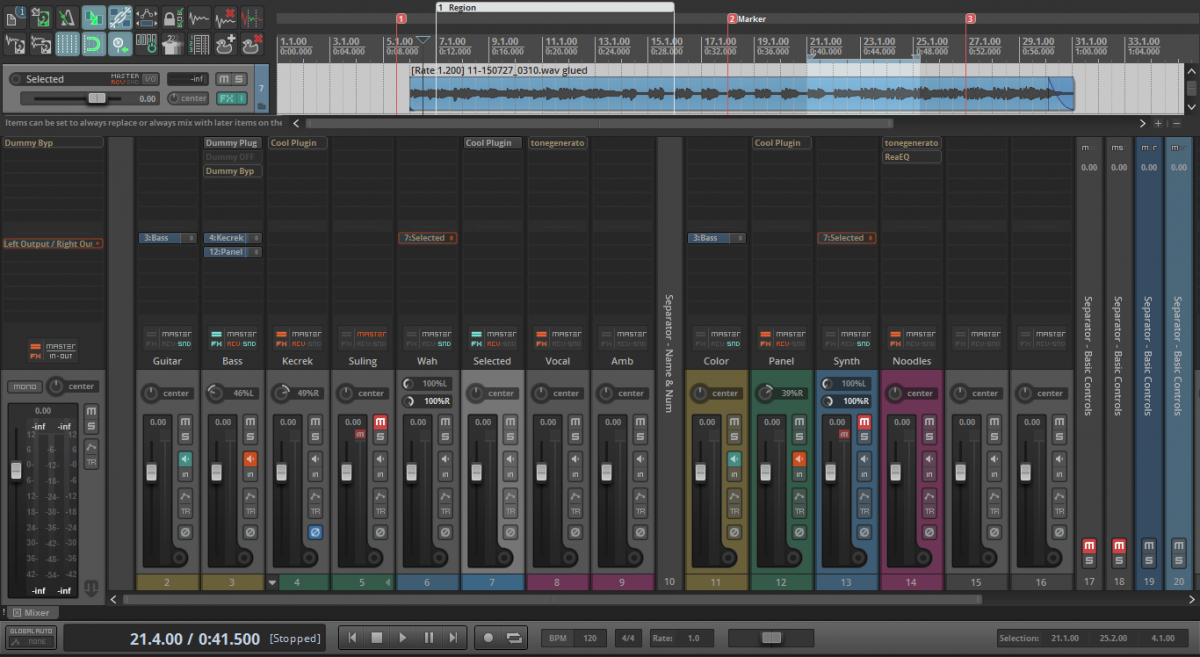Toggle the transport repeat loop button

(x=514, y=637)
